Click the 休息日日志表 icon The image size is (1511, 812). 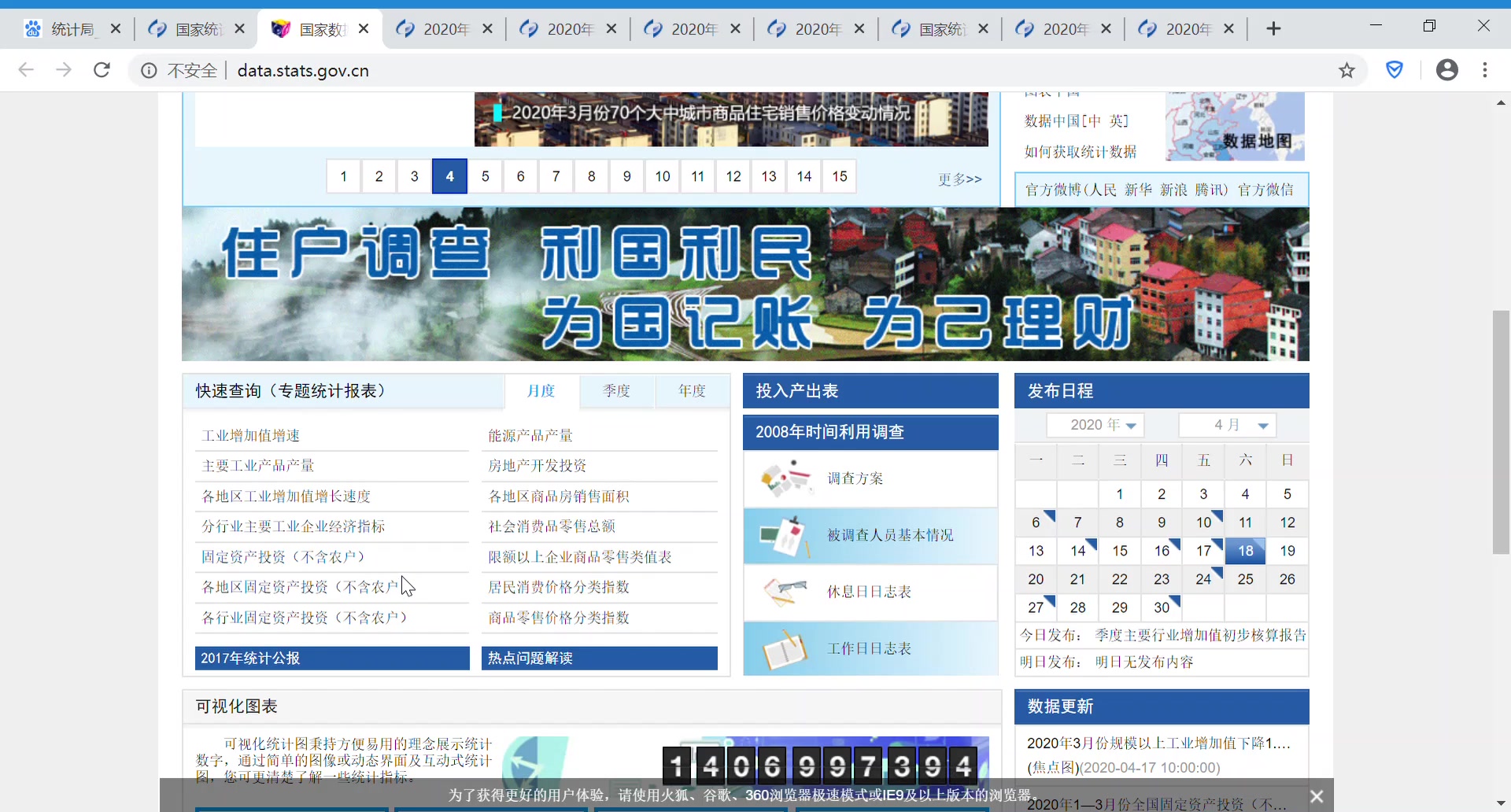click(x=786, y=592)
